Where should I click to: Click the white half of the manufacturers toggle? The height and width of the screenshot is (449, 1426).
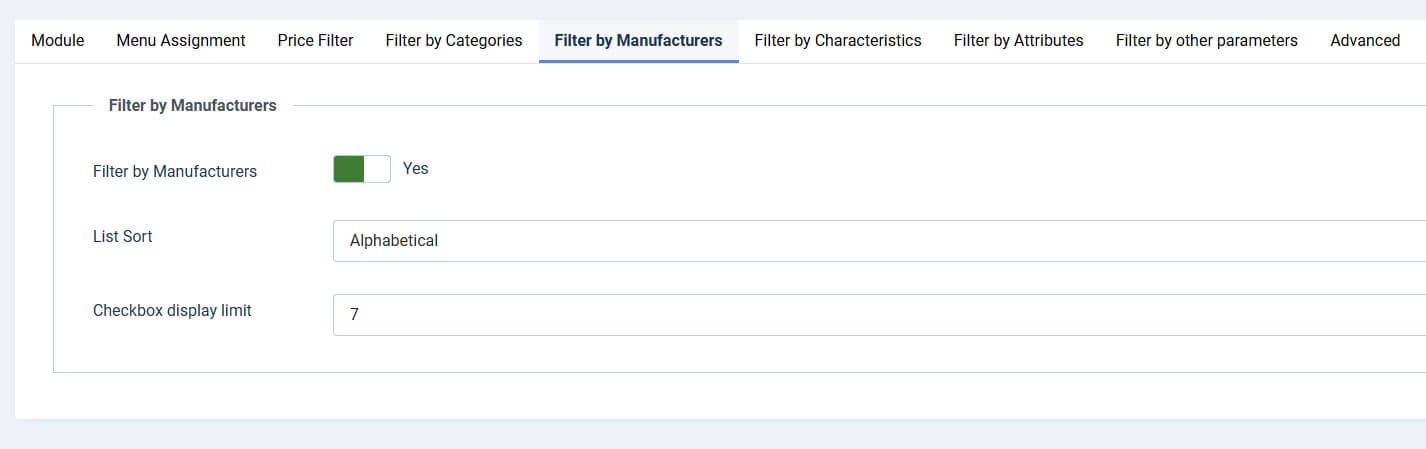point(377,169)
